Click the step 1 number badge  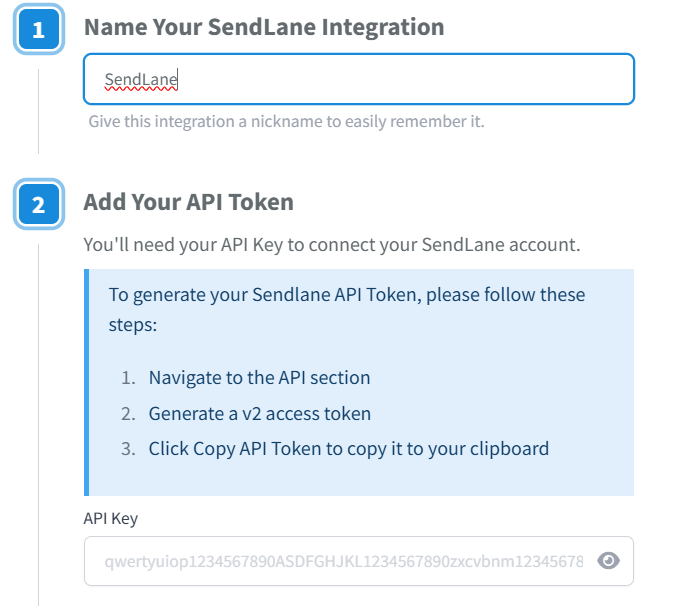(x=39, y=30)
